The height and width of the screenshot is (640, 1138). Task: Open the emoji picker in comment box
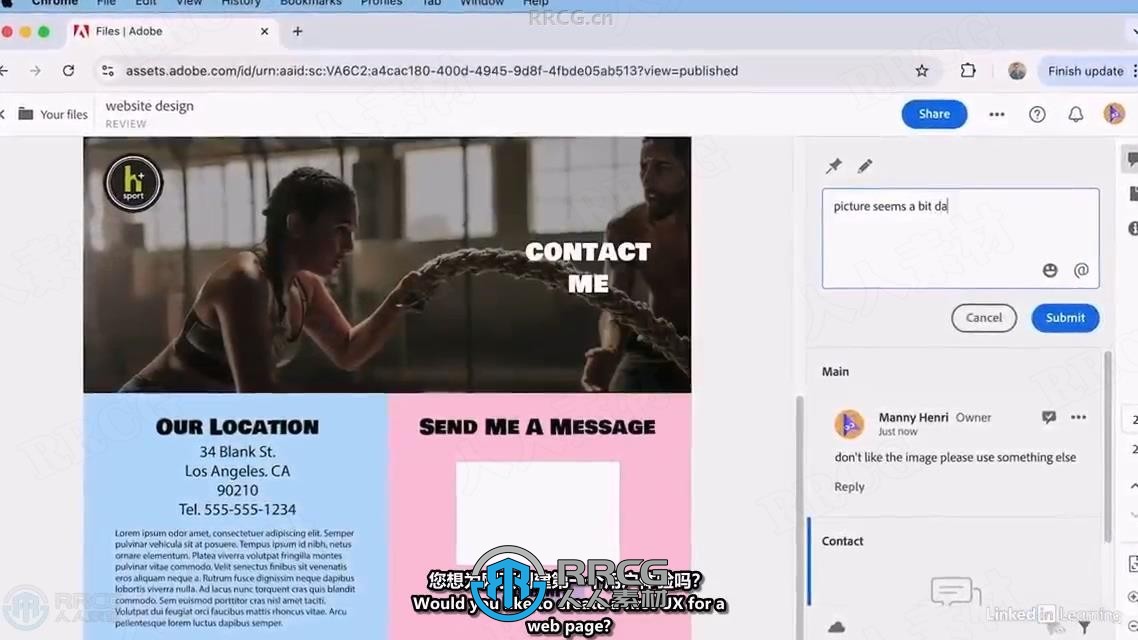coord(1049,270)
